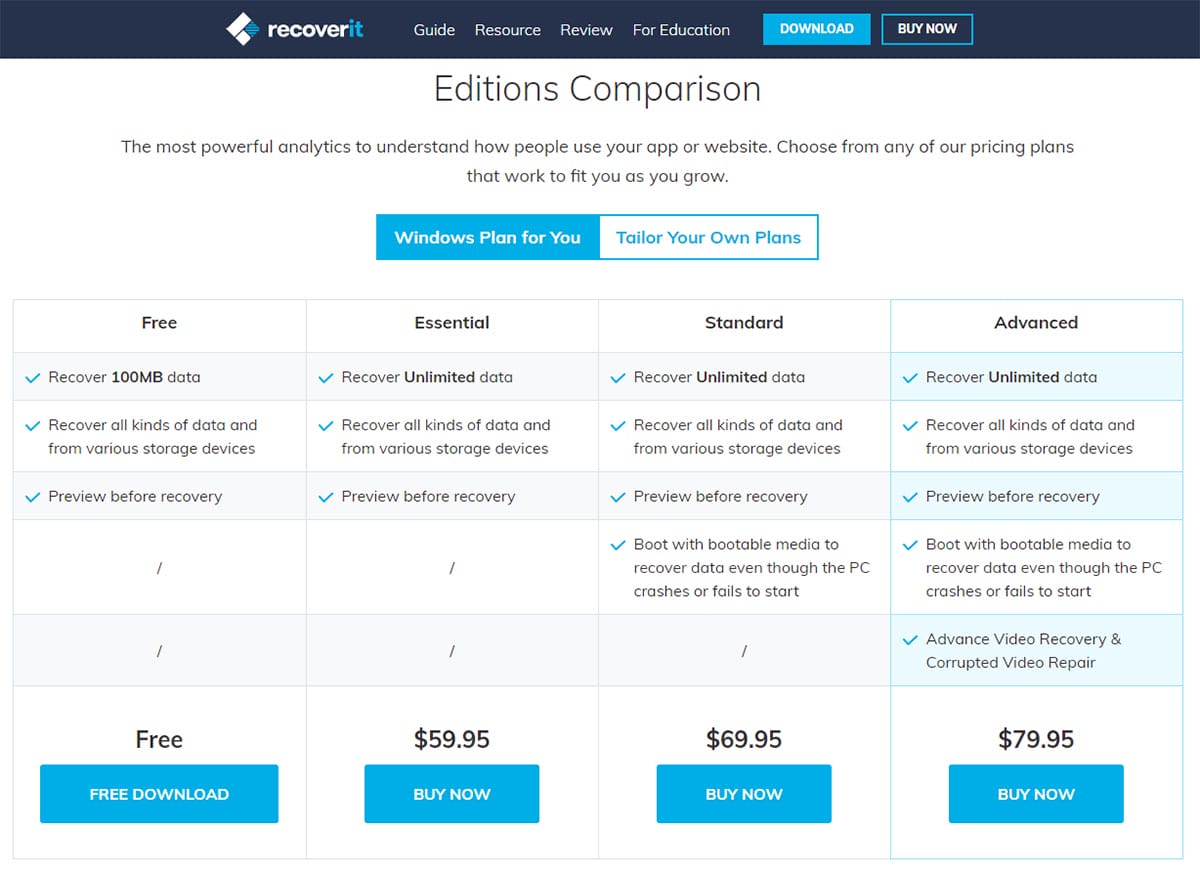
Task: Click Advanced's Recover Unlimited data checkmark
Action: 910,378
